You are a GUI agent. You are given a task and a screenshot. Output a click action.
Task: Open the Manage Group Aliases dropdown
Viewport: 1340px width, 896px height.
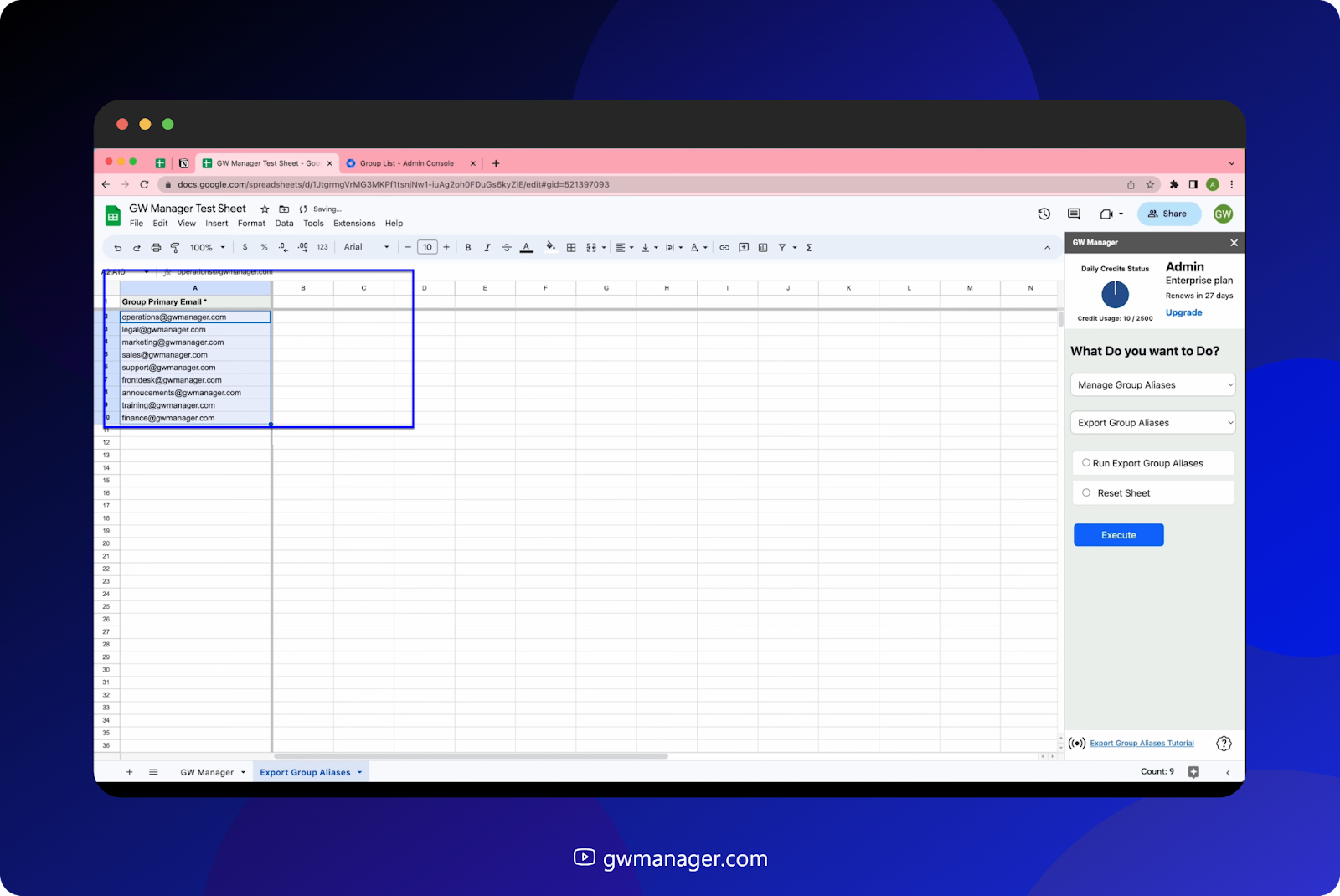tap(1153, 385)
